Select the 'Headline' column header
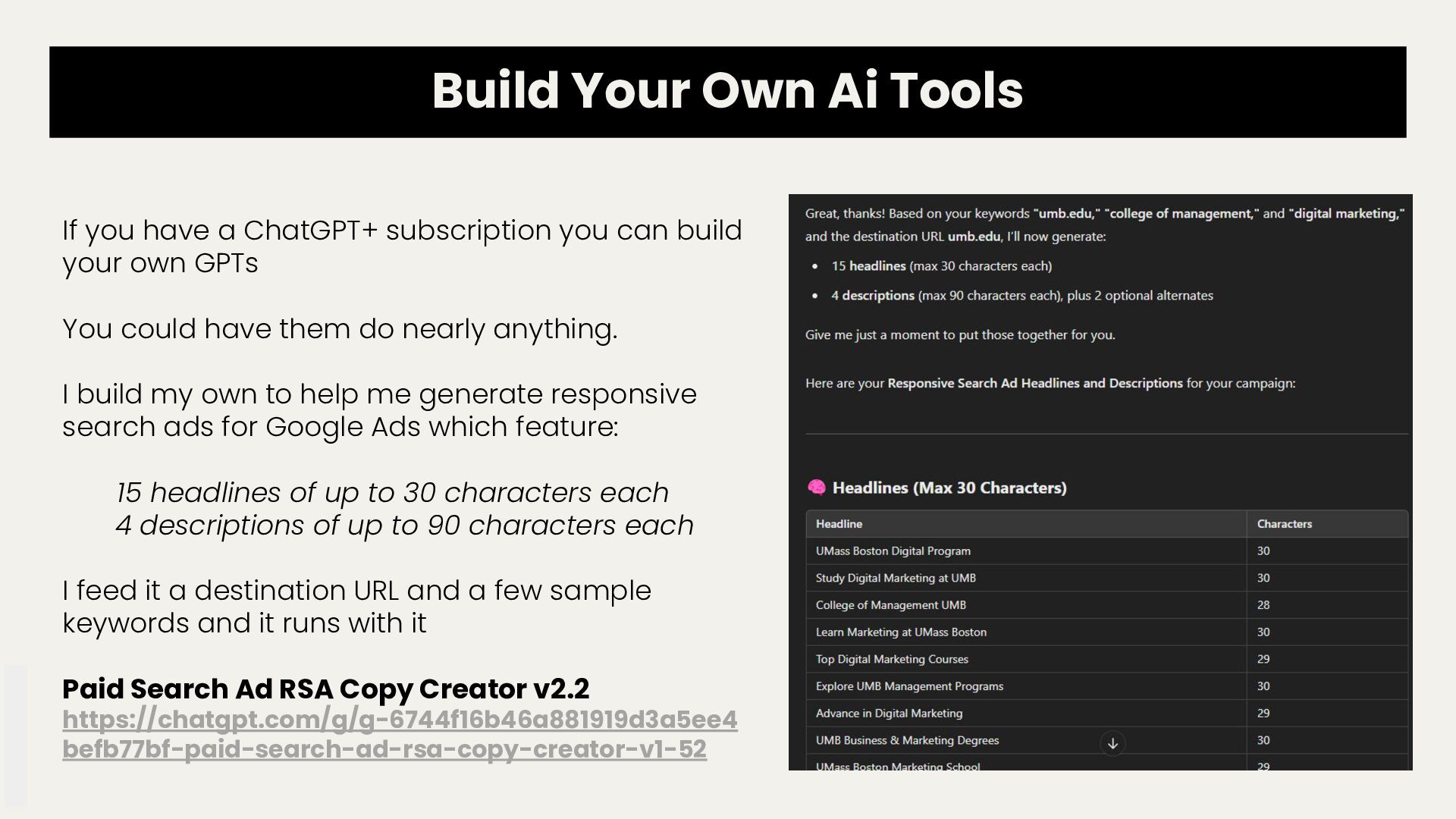Viewport: 1456px width, 819px height. click(839, 524)
